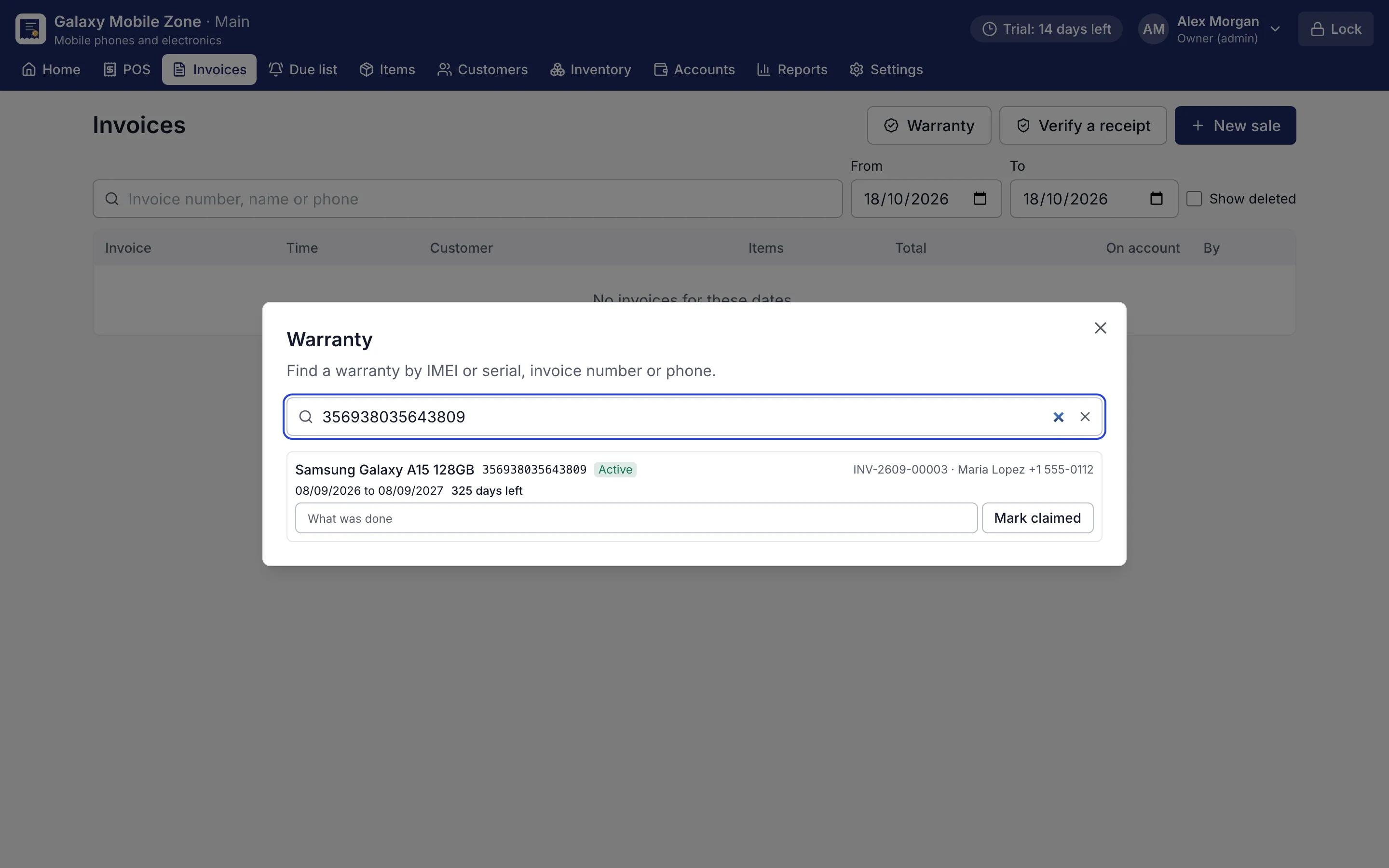Focus the What was done field
The width and height of the screenshot is (1389, 868).
(636, 518)
